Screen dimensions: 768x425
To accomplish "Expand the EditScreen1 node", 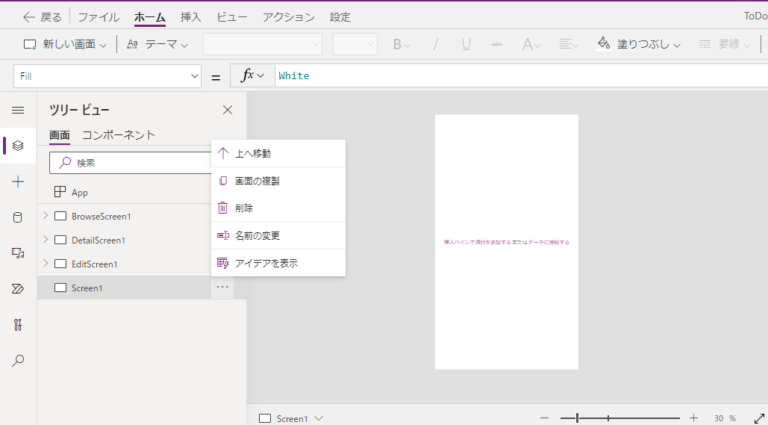I will click(x=46, y=263).
